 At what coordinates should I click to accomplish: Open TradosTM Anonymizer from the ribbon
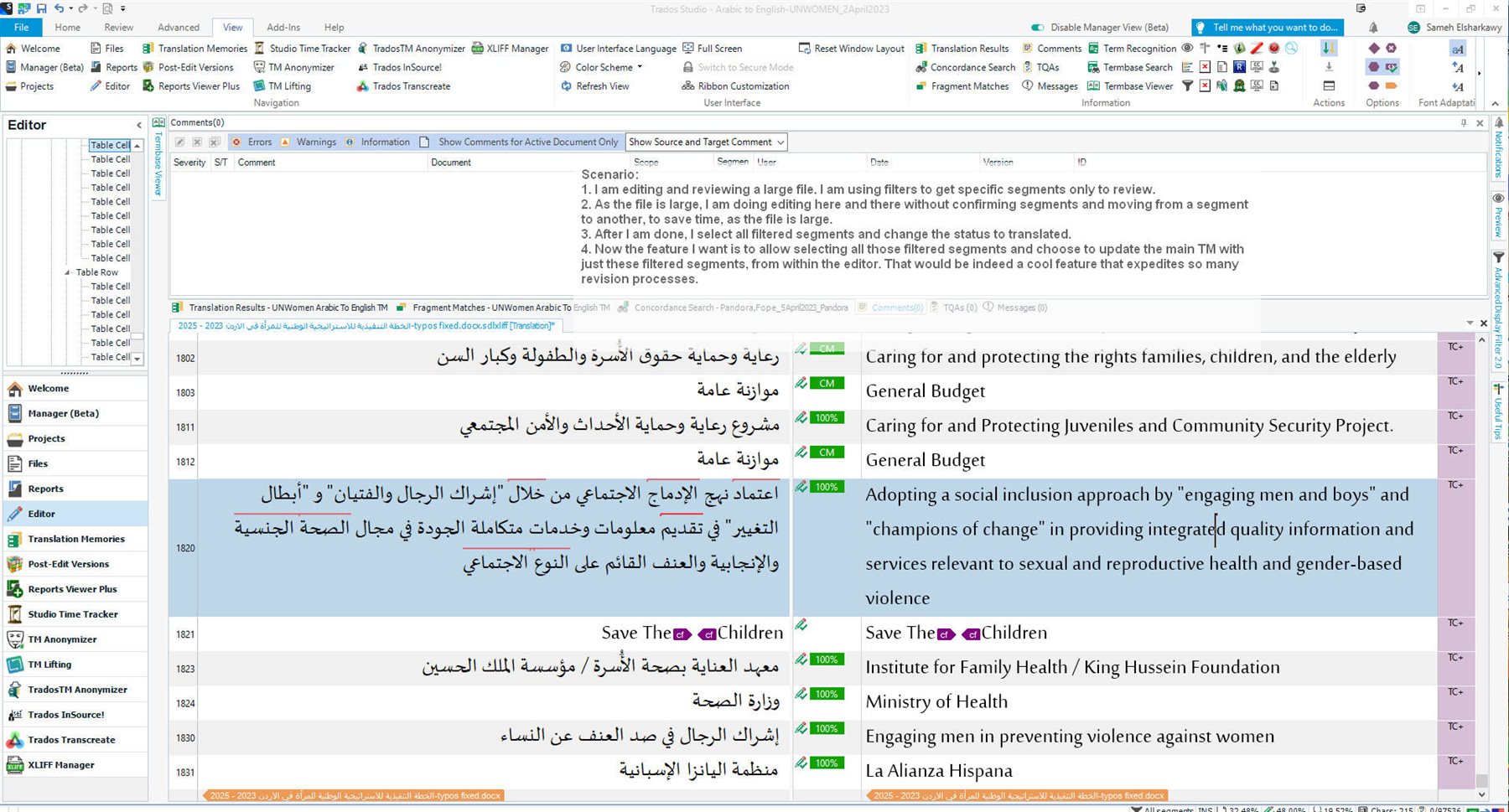click(x=411, y=49)
